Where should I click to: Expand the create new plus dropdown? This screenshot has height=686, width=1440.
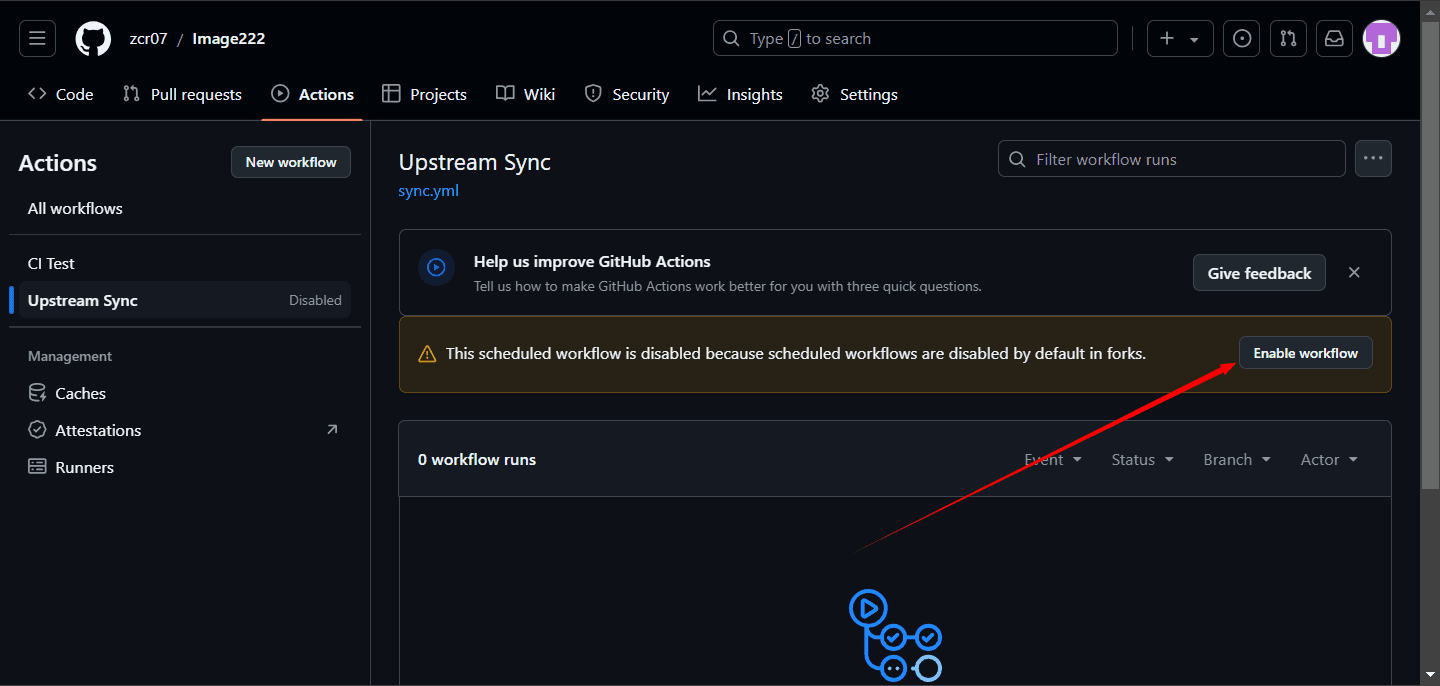pyautogui.click(x=1180, y=39)
